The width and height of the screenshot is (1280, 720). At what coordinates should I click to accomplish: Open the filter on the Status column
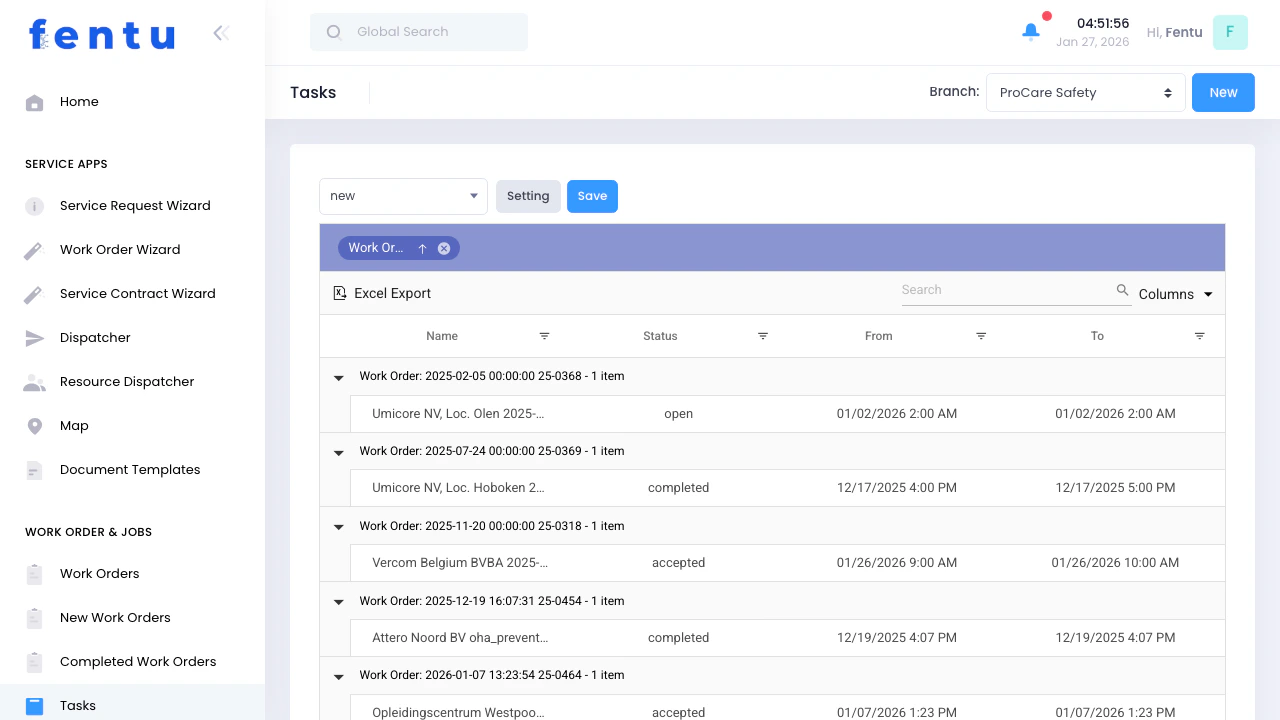click(763, 336)
